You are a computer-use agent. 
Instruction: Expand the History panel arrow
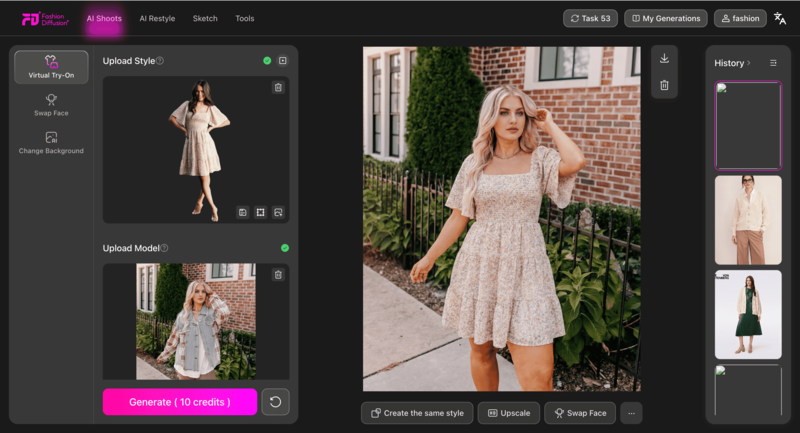point(748,63)
